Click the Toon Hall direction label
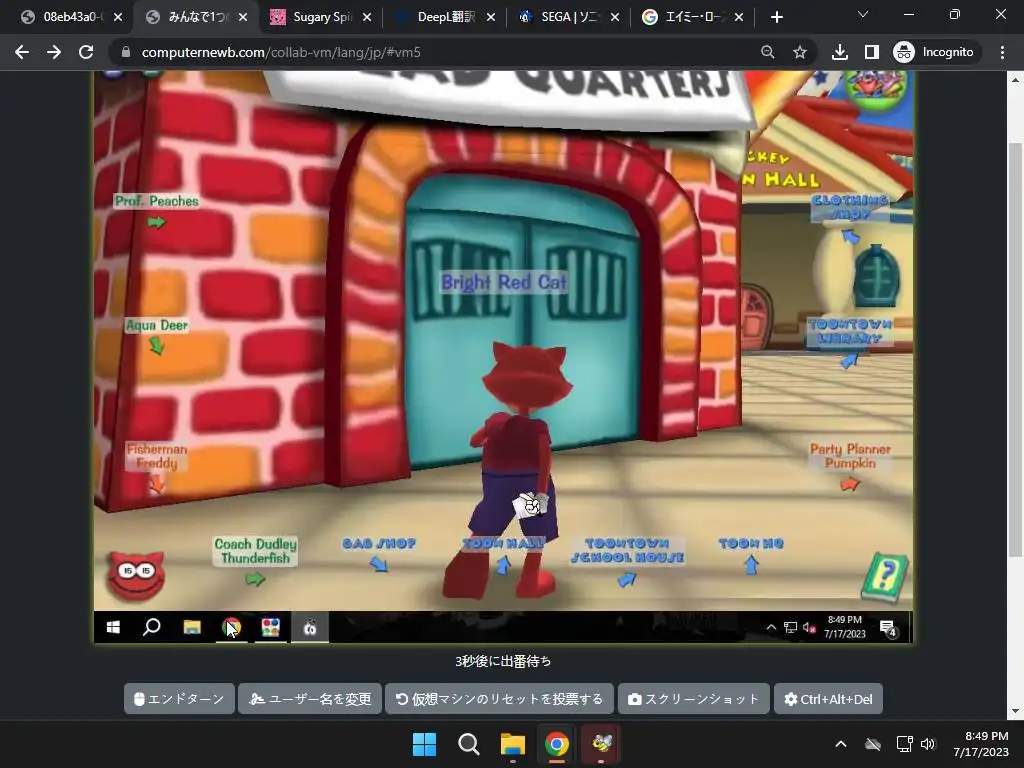Screen dimensions: 1024x768 pyautogui.click(x=504, y=543)
